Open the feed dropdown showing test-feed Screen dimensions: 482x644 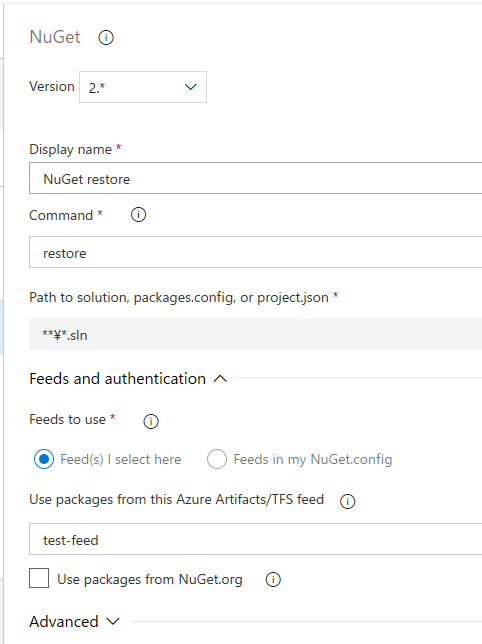click(255, 539)
